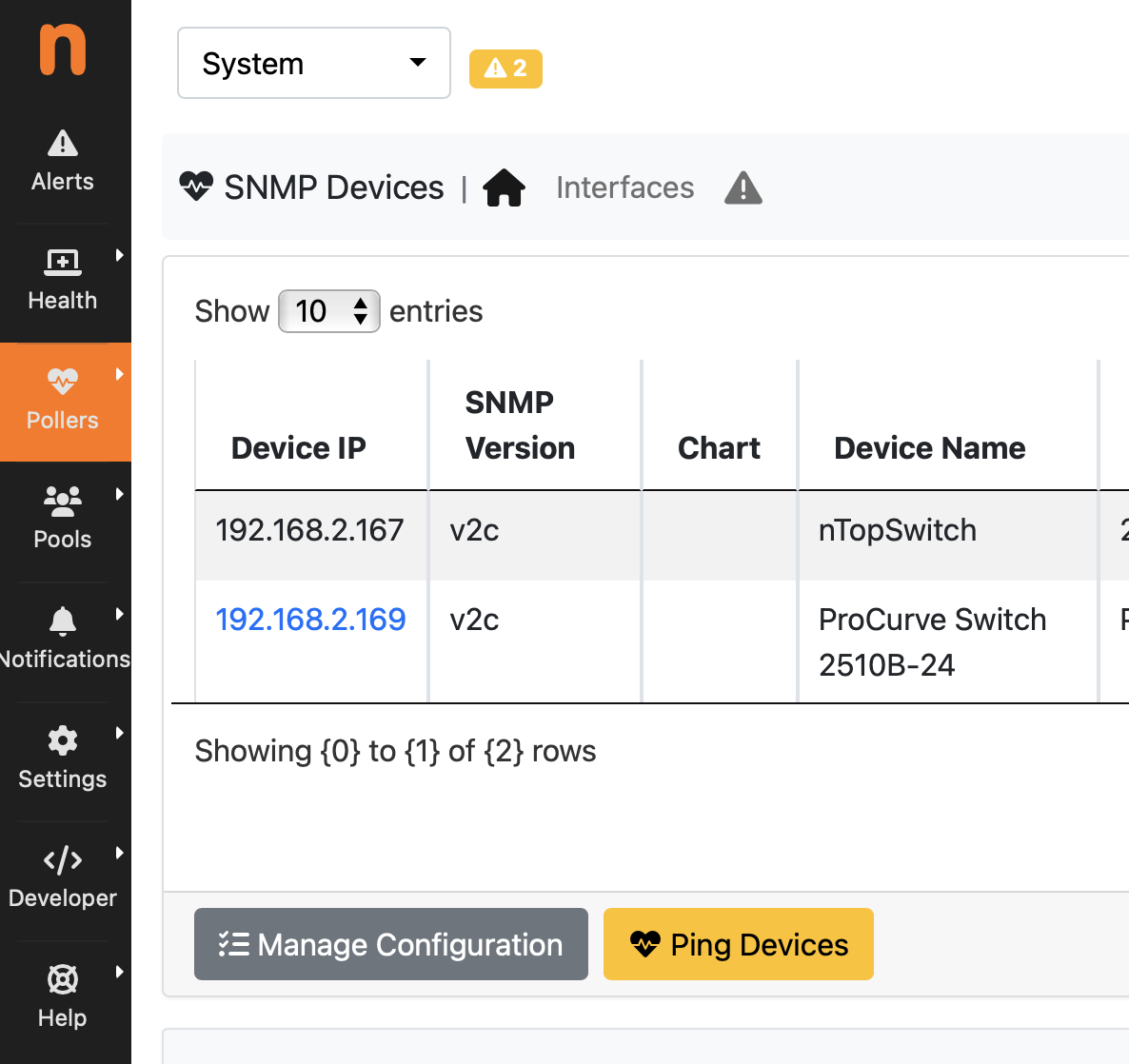Click the Notifications bell icon
Screen dimensions: 1129x1064
[62, 621]
